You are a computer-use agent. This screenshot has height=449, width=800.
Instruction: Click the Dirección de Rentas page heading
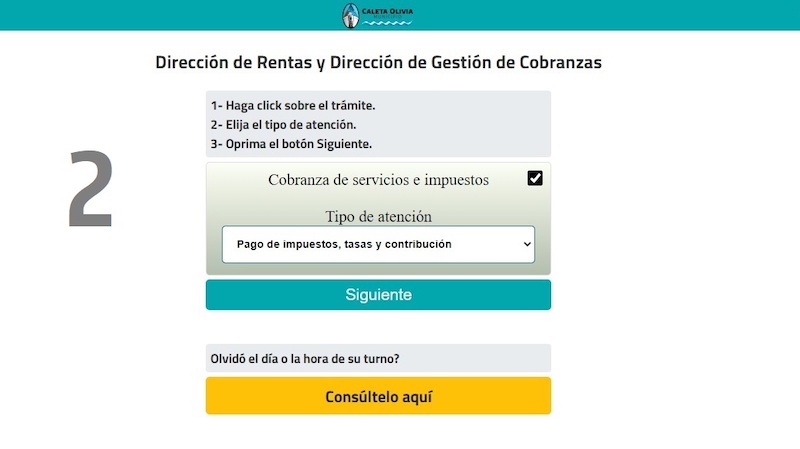click(x=378, y=62)
